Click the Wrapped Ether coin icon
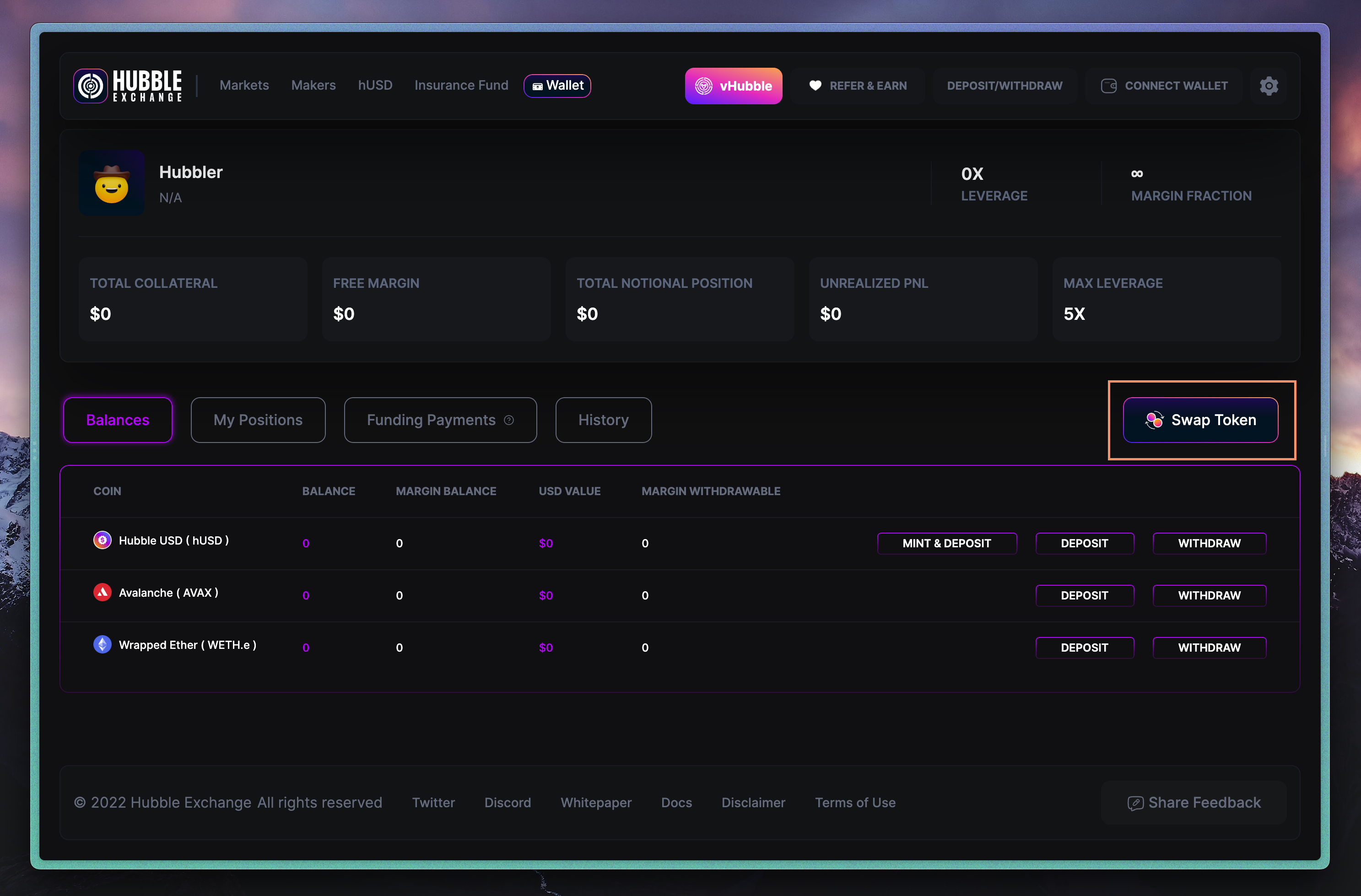 point(102,644)
